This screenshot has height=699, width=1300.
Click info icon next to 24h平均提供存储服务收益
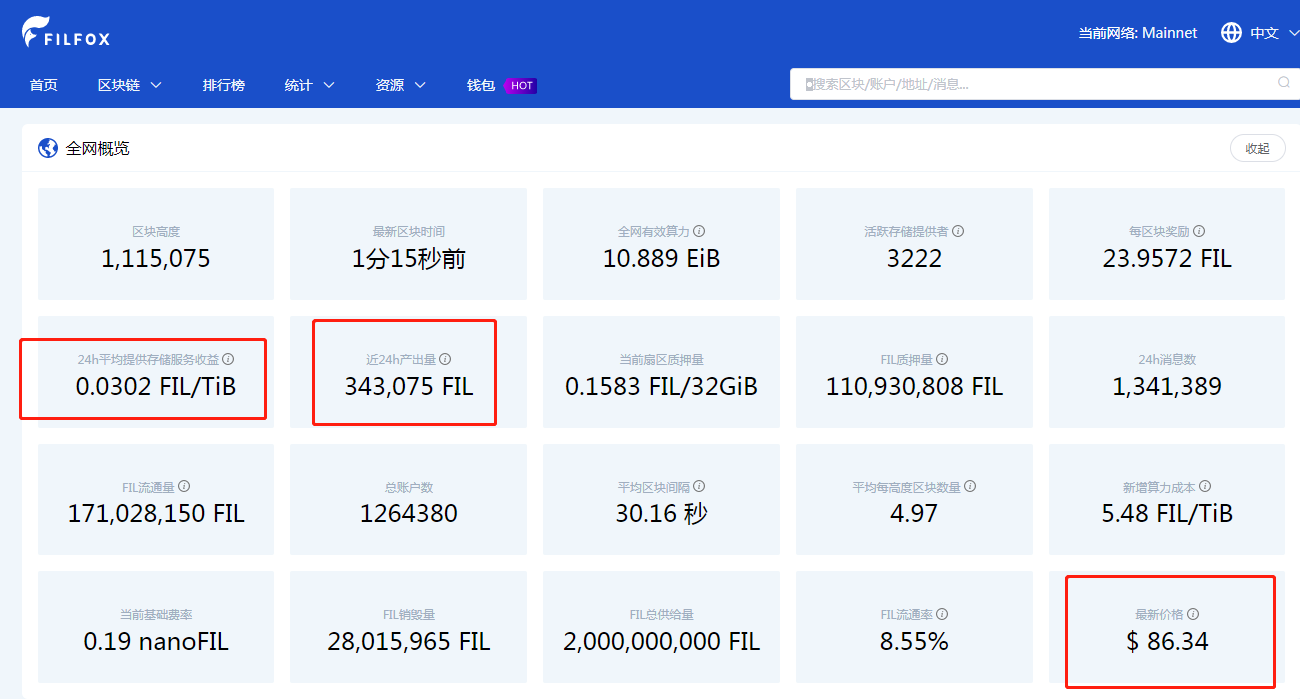click(x=228, y=359)
